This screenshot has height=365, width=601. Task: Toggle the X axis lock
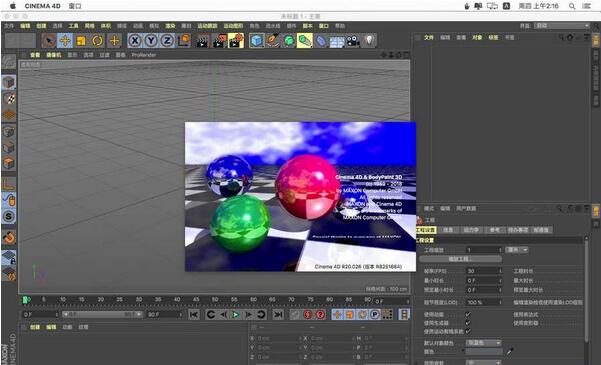(135, 41)
